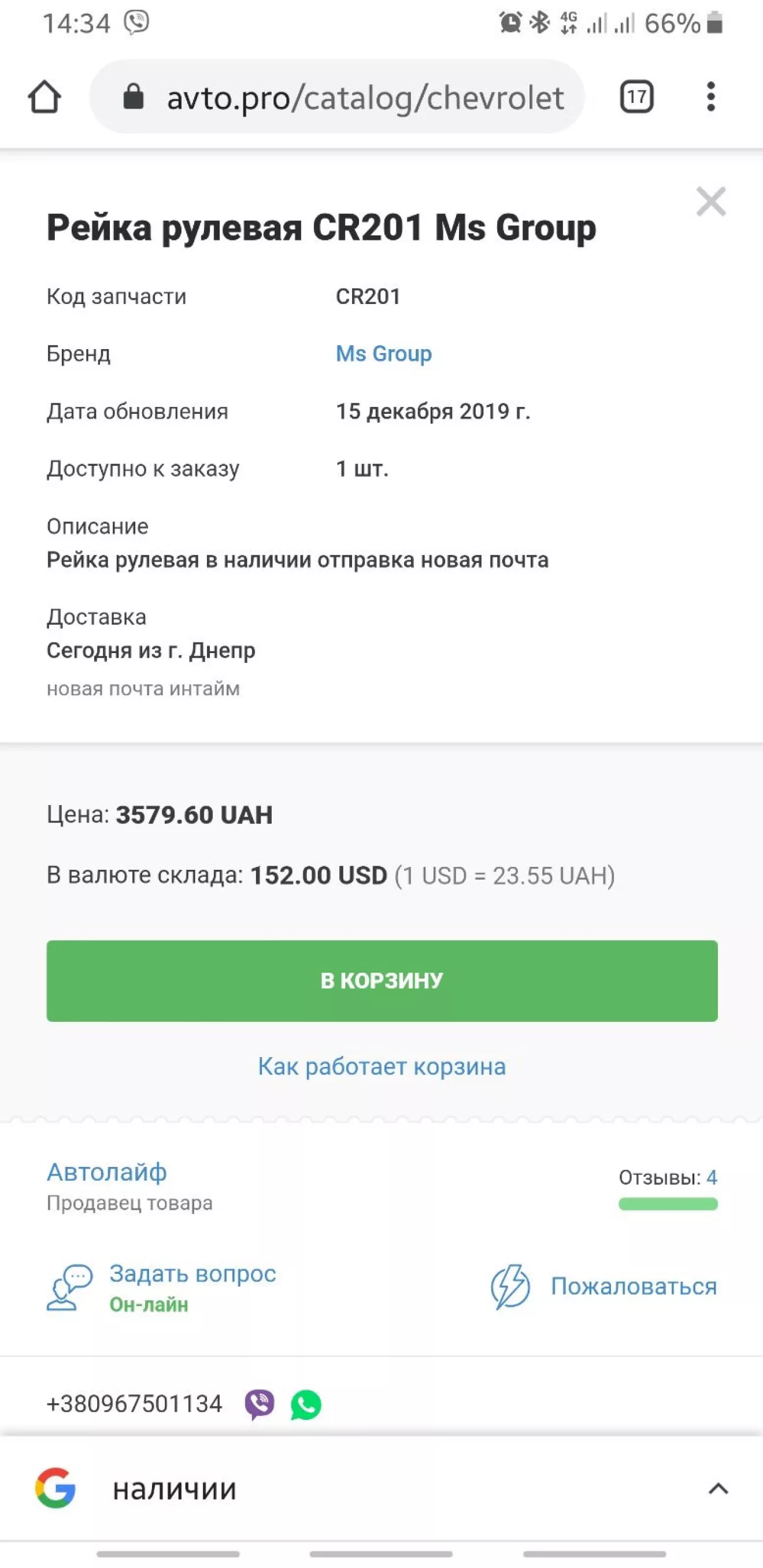Expand the Google search bar chevron
763x1568 pixels.
718,1489
